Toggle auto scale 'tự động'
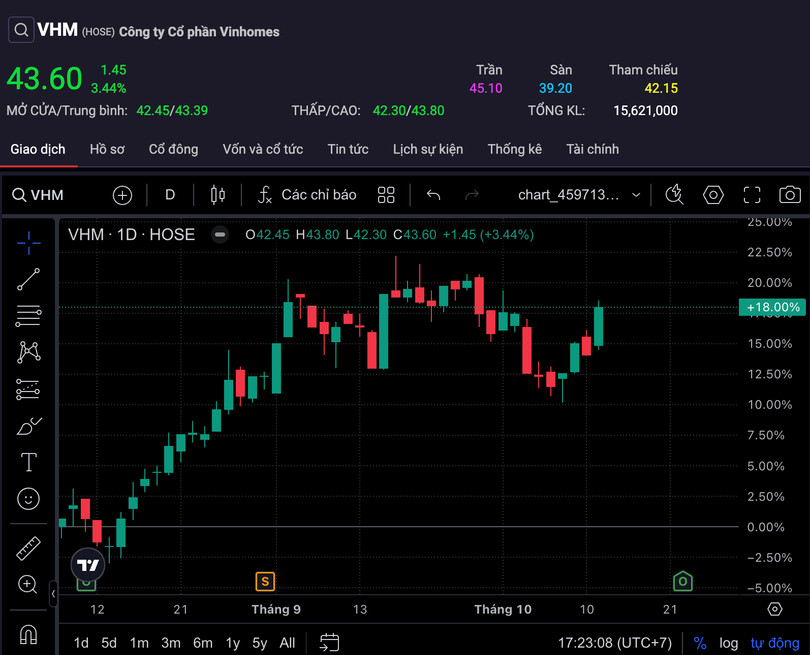 [775, 642]
